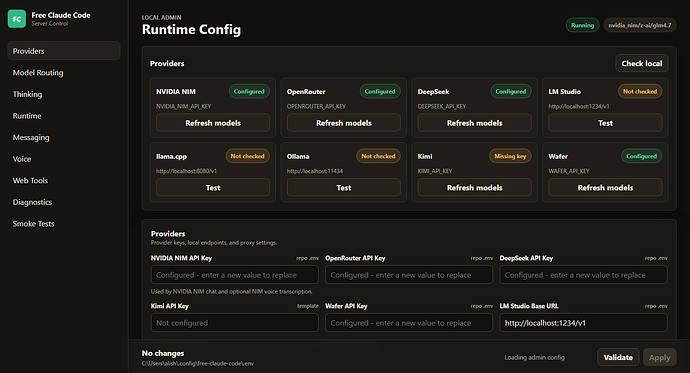The image size is (690, 373).
Task: Test the LM Studio provider
Action: (x=605, y=123)
